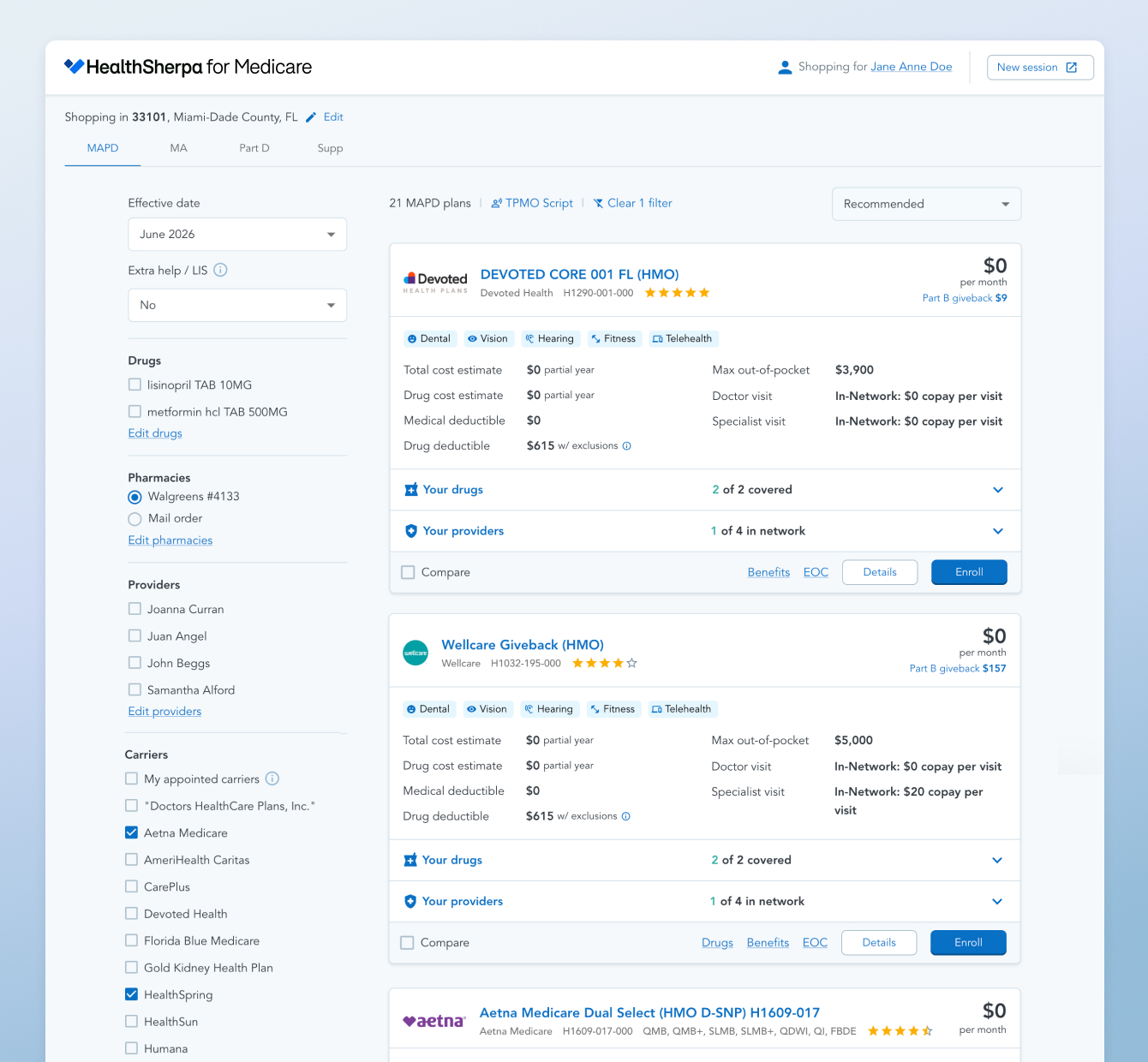Open Benefits link on Devoted Core plan

(x=768, y=572)
